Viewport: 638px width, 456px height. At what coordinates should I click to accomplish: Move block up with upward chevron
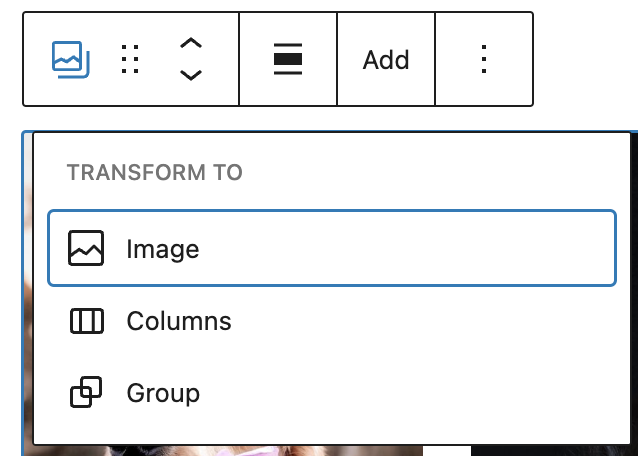(x=190, y=44)
